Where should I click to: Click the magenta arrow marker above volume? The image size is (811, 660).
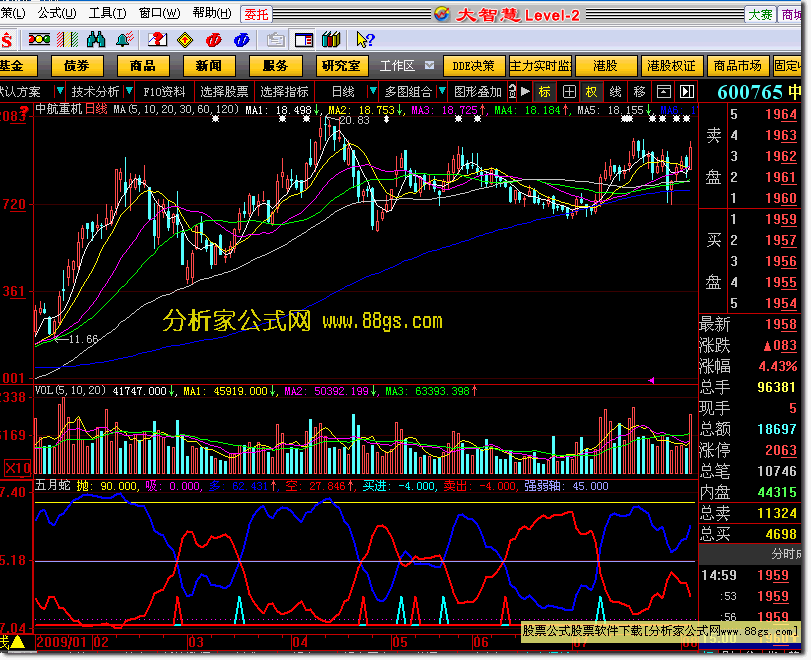651,380
